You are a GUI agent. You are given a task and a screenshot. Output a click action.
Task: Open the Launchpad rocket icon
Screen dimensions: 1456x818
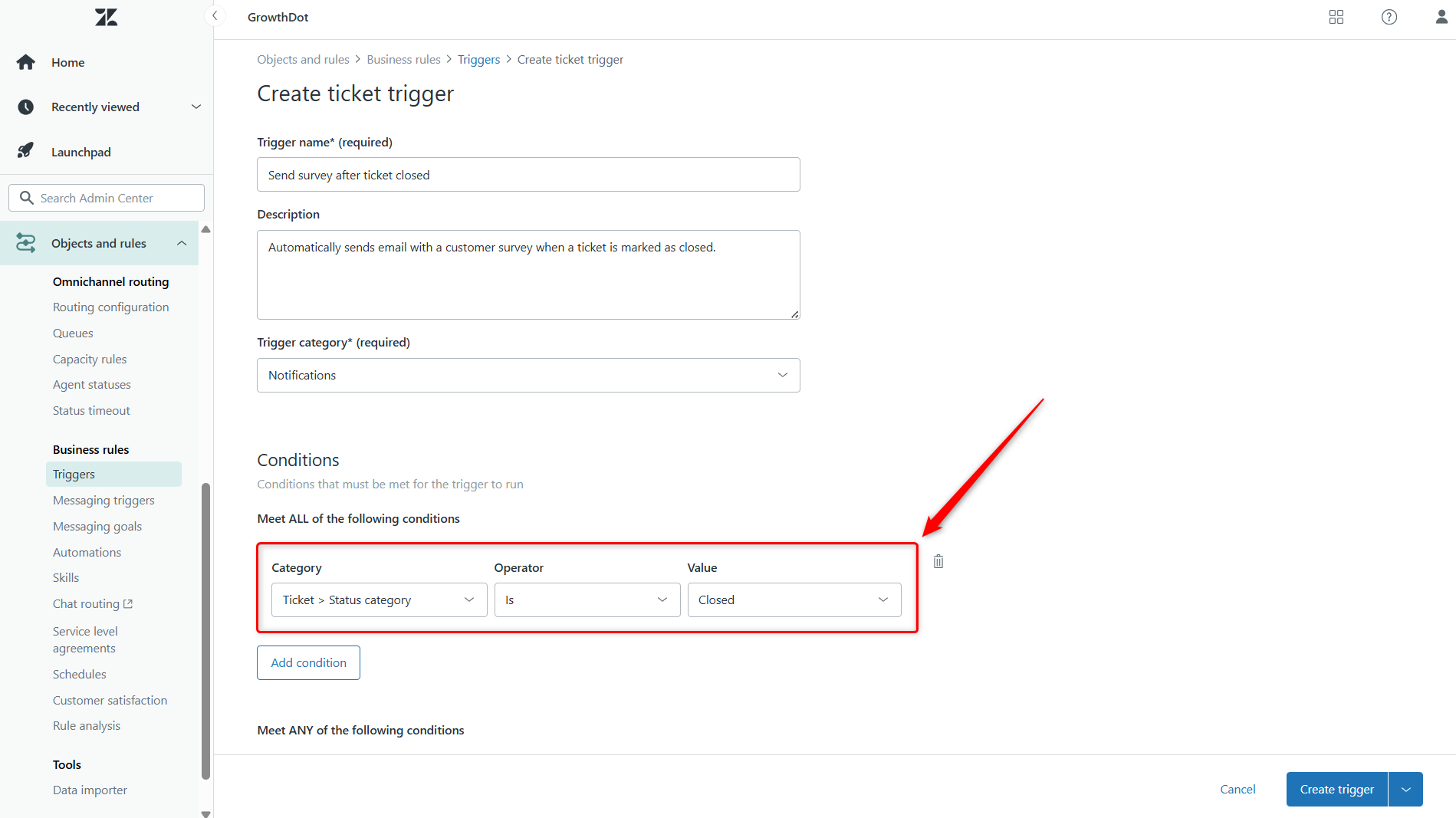point(25,151)
